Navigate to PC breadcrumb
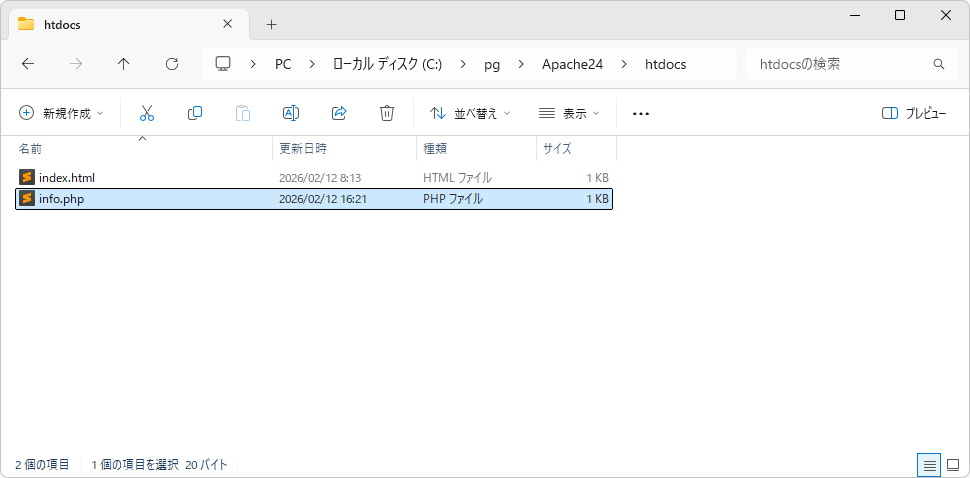Screen dimensions: 970x478 pyautogui.click(x=283, y=64)
